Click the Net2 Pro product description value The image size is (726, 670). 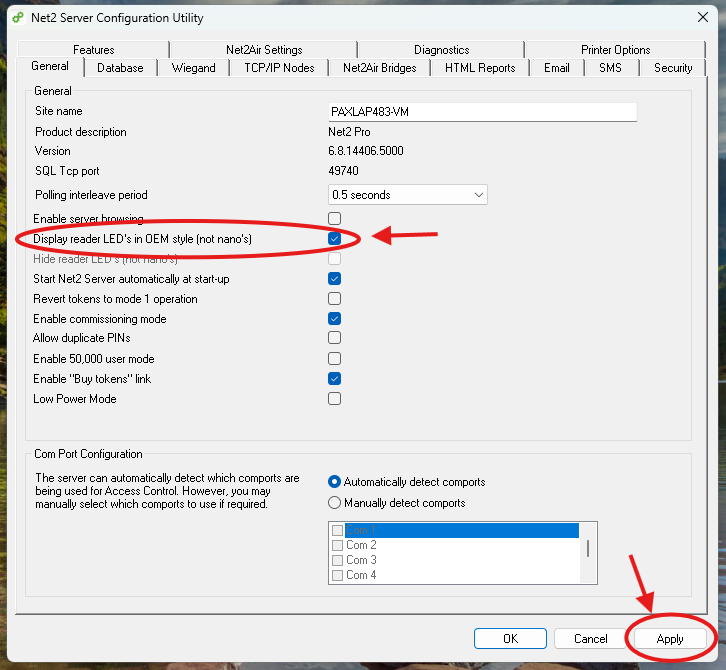coord(349,132)
